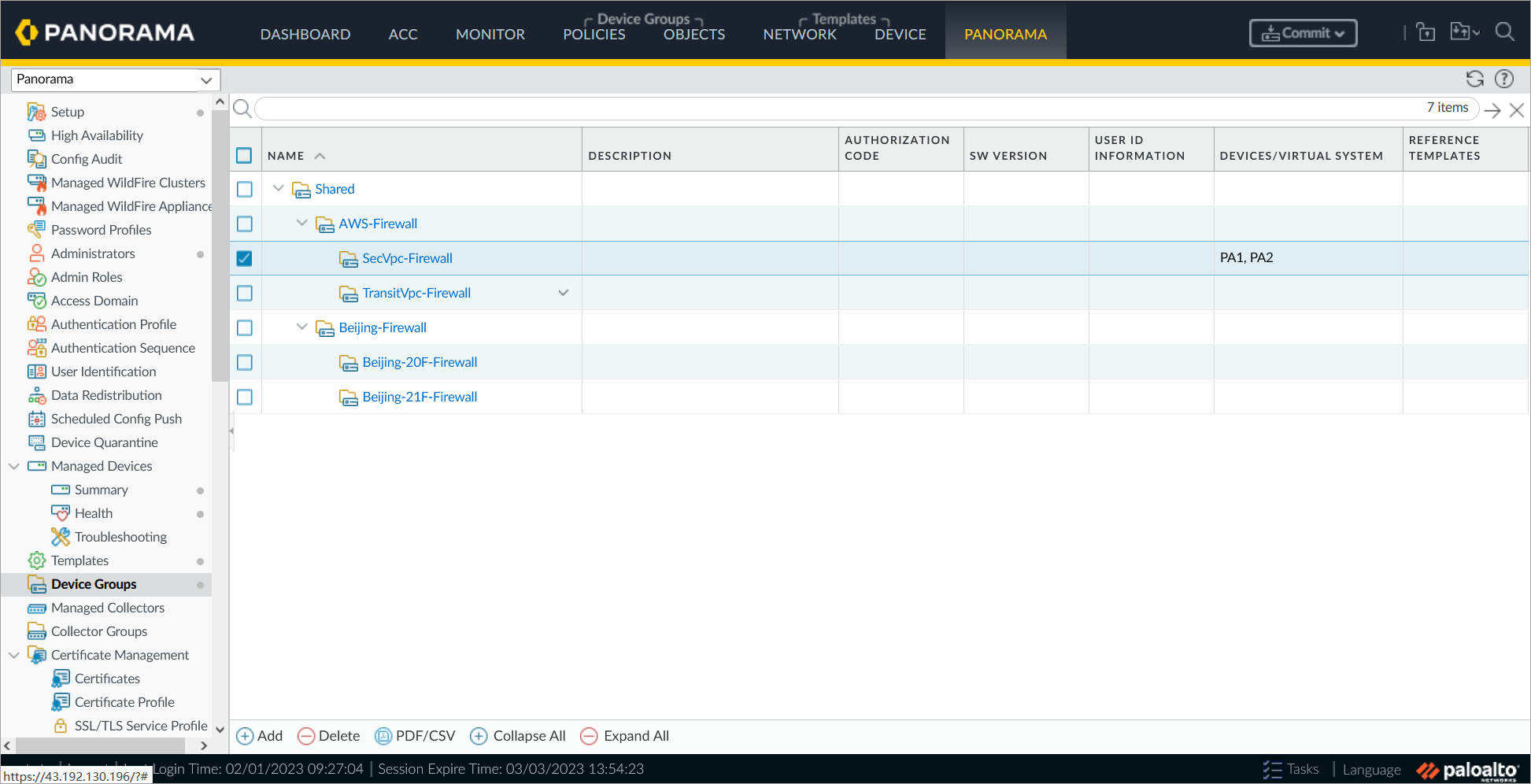The image size is (1531, 784).
Task: Open the MONITOR tab
Action: tap(490, 34)
